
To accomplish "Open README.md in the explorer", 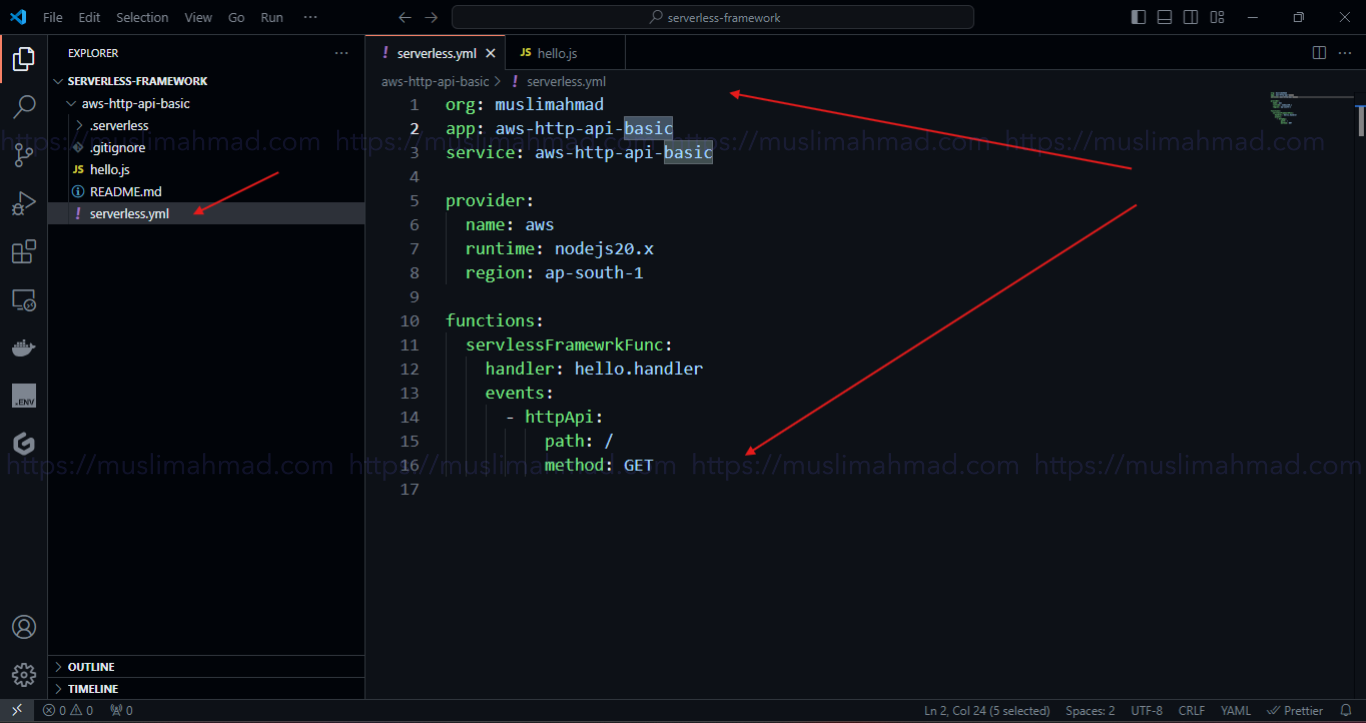I will (x=206, y=191).
